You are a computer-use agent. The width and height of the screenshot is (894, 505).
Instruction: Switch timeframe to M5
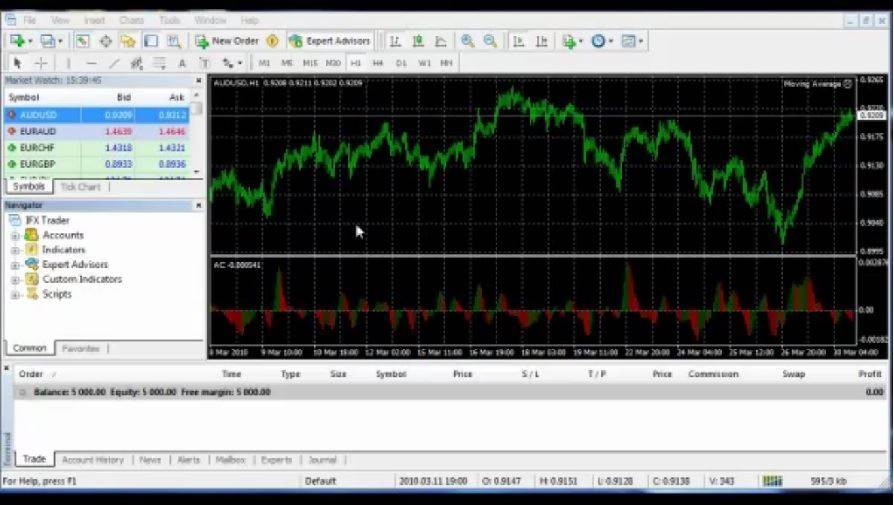click(287, 63)
